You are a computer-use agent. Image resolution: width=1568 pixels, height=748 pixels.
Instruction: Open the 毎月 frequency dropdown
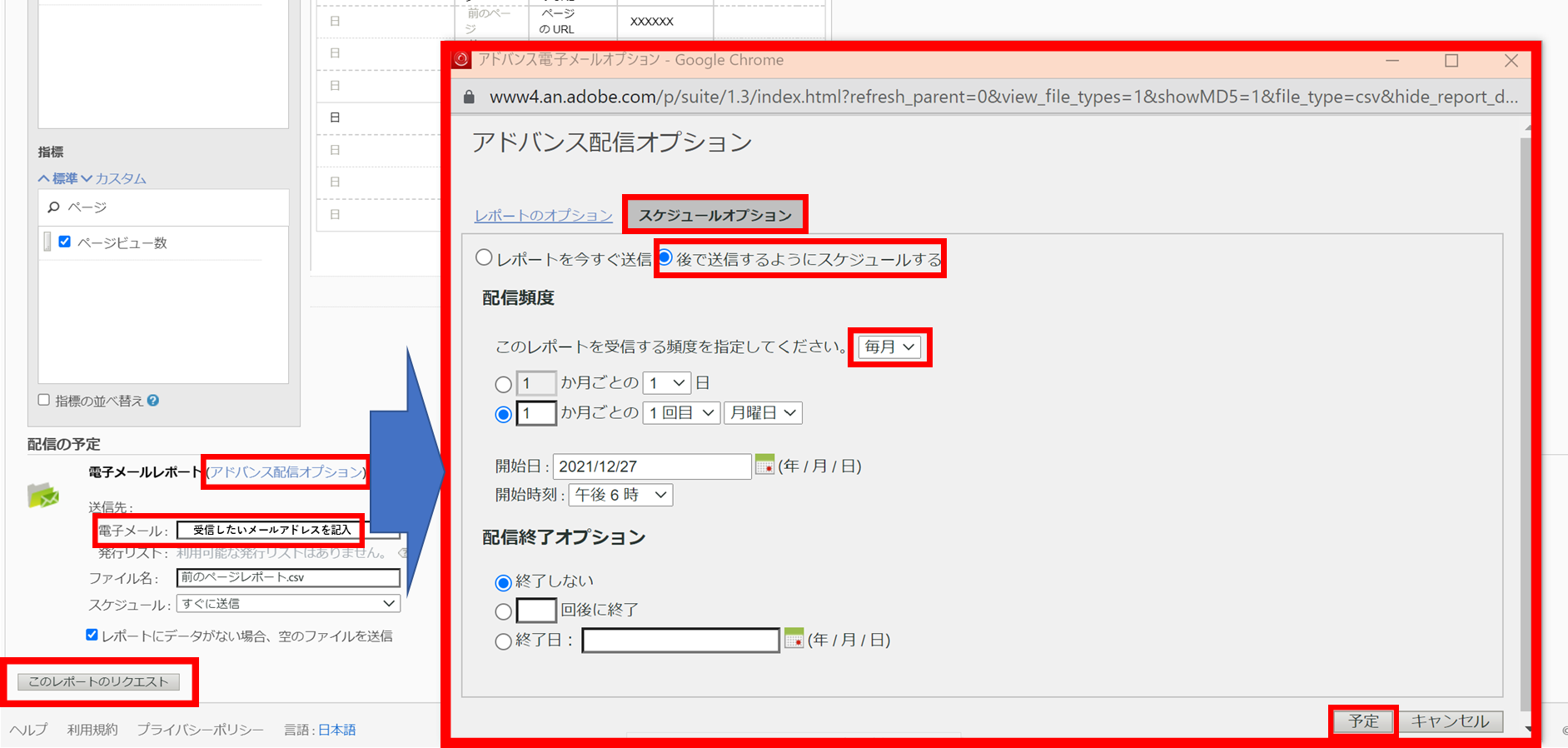click(889, 347)
